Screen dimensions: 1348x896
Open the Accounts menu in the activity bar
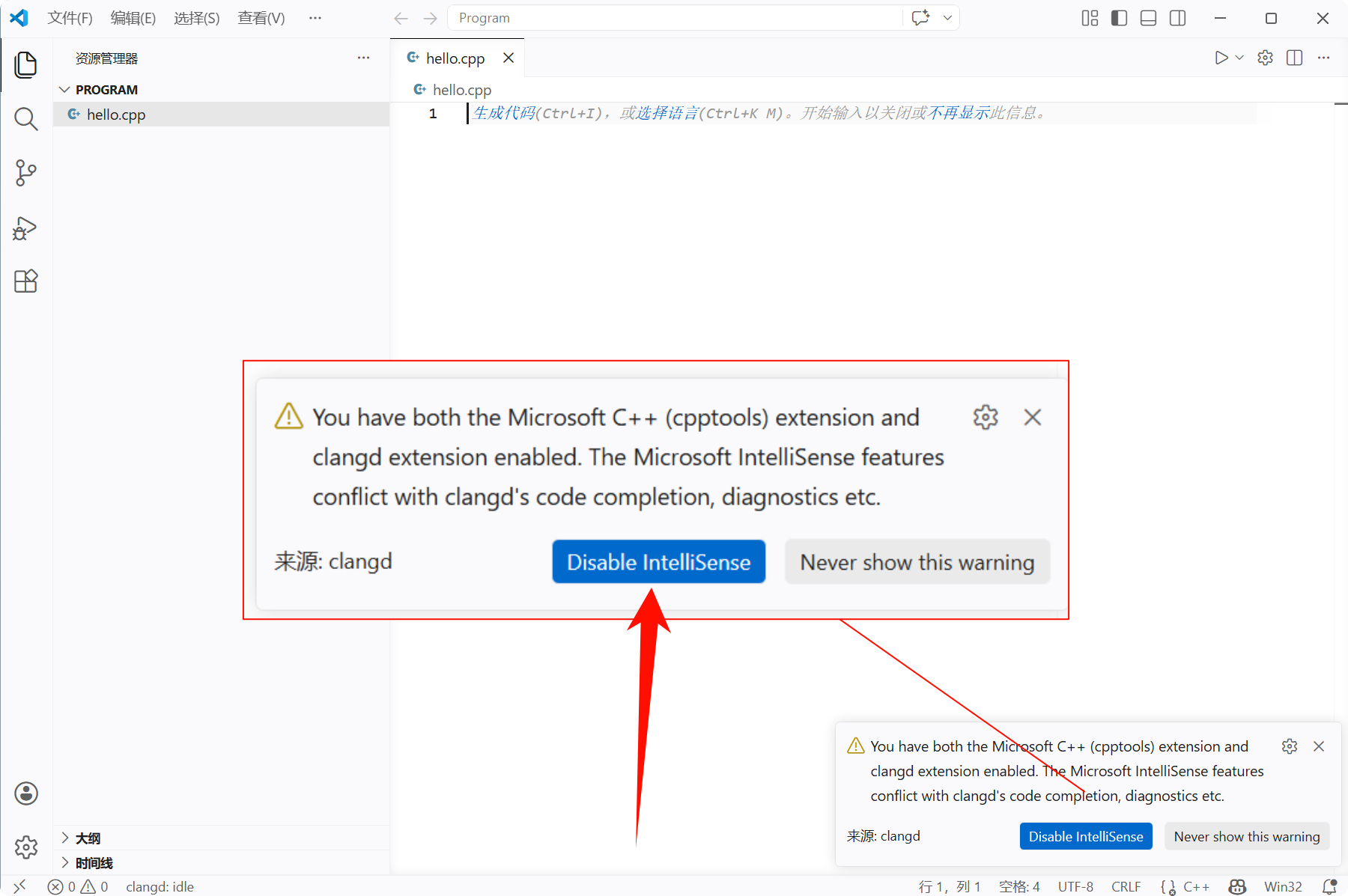[x=26, y=793]
